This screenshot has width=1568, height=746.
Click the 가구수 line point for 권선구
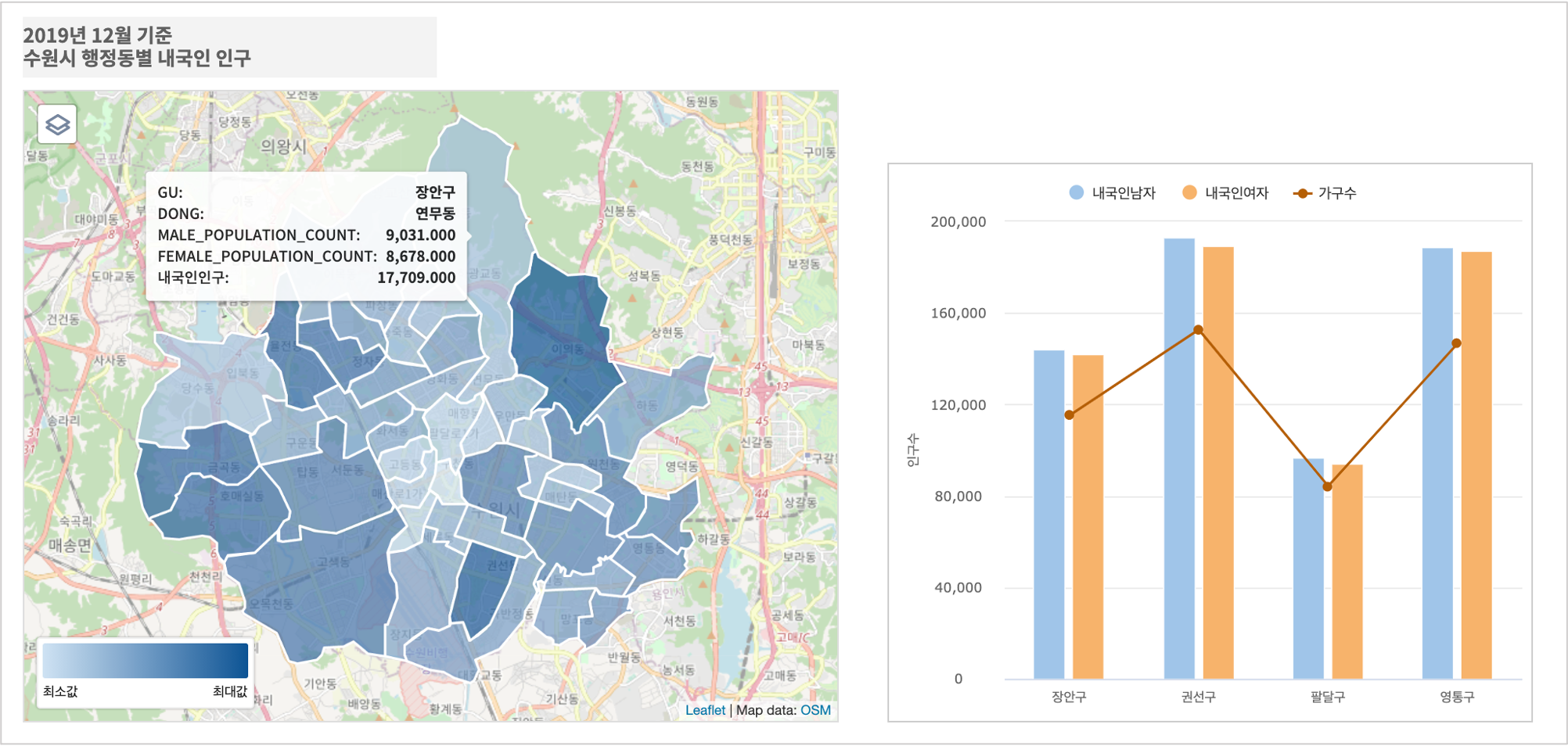(1198, 330)
